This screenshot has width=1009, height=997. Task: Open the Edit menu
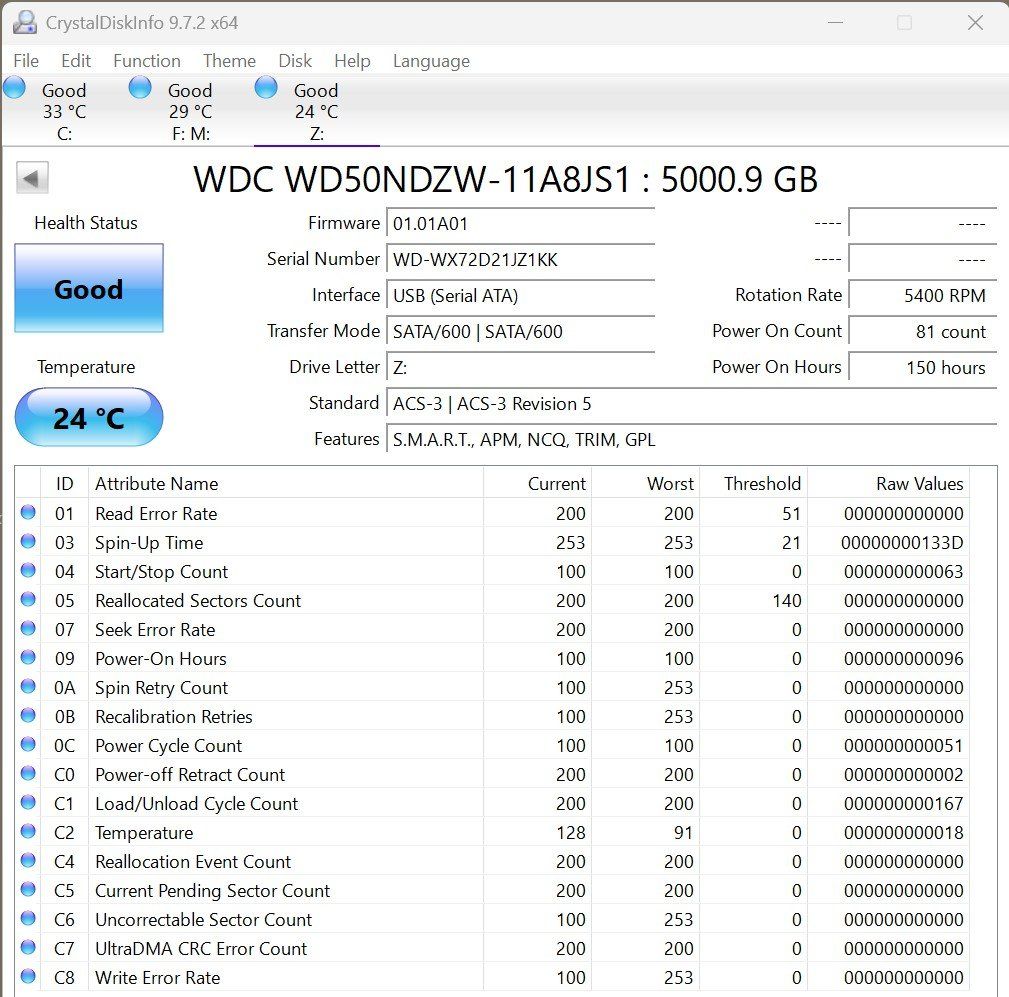point(76,61)
